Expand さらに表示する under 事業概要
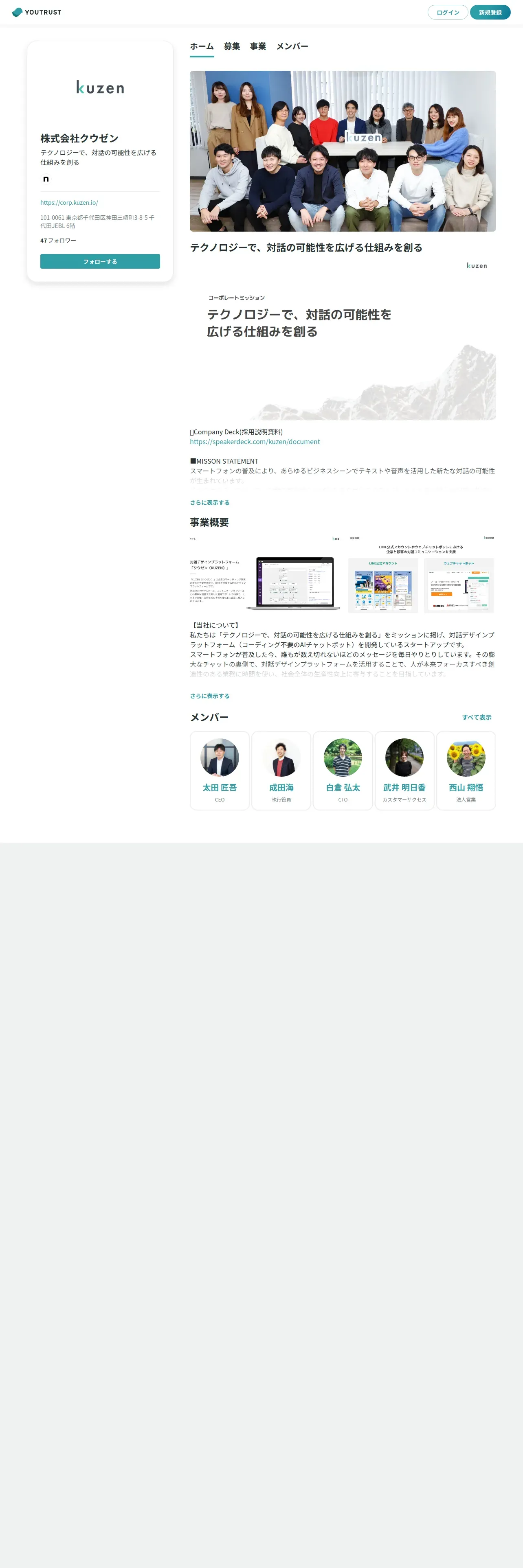 tap(209, 696)
